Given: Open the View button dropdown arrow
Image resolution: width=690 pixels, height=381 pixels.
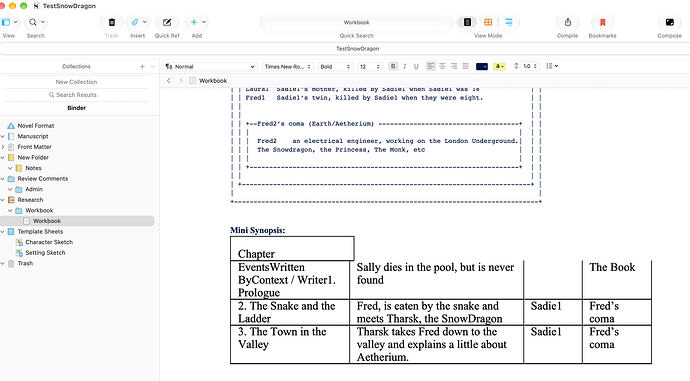Looking at the screenshot, I should pos(16,22).
